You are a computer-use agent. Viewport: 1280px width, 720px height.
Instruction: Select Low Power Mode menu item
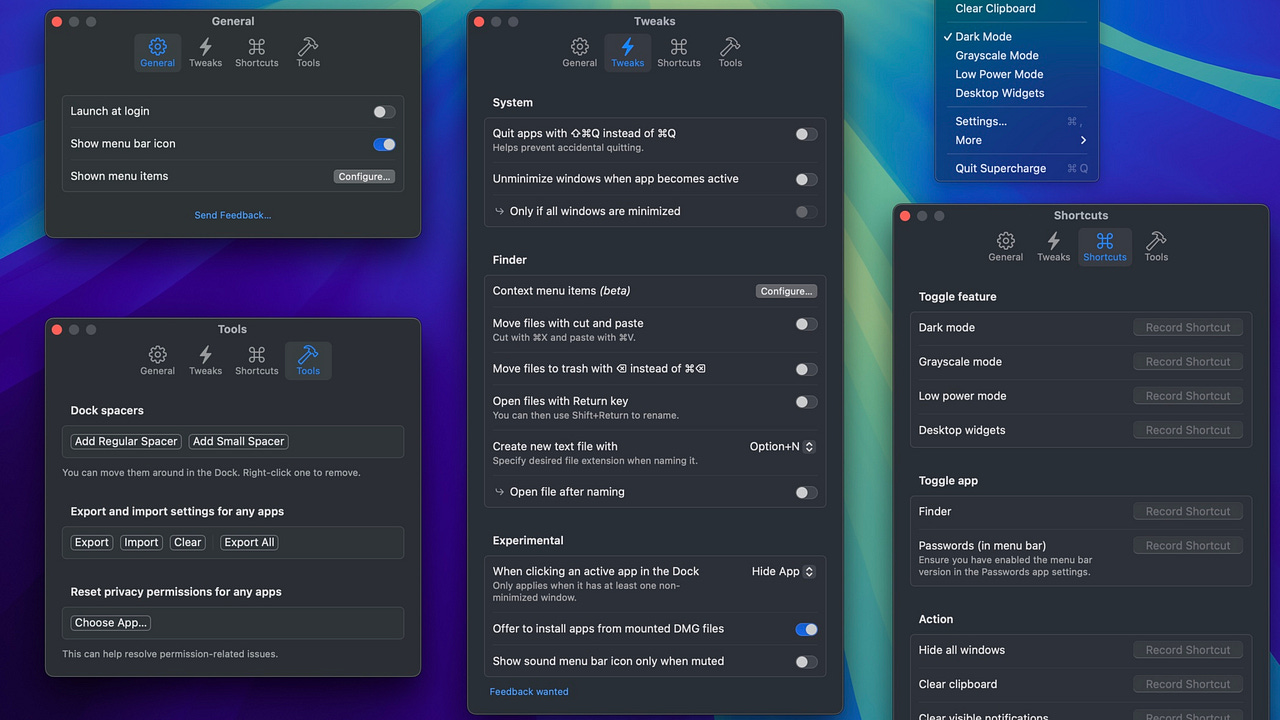point(1017,75)
